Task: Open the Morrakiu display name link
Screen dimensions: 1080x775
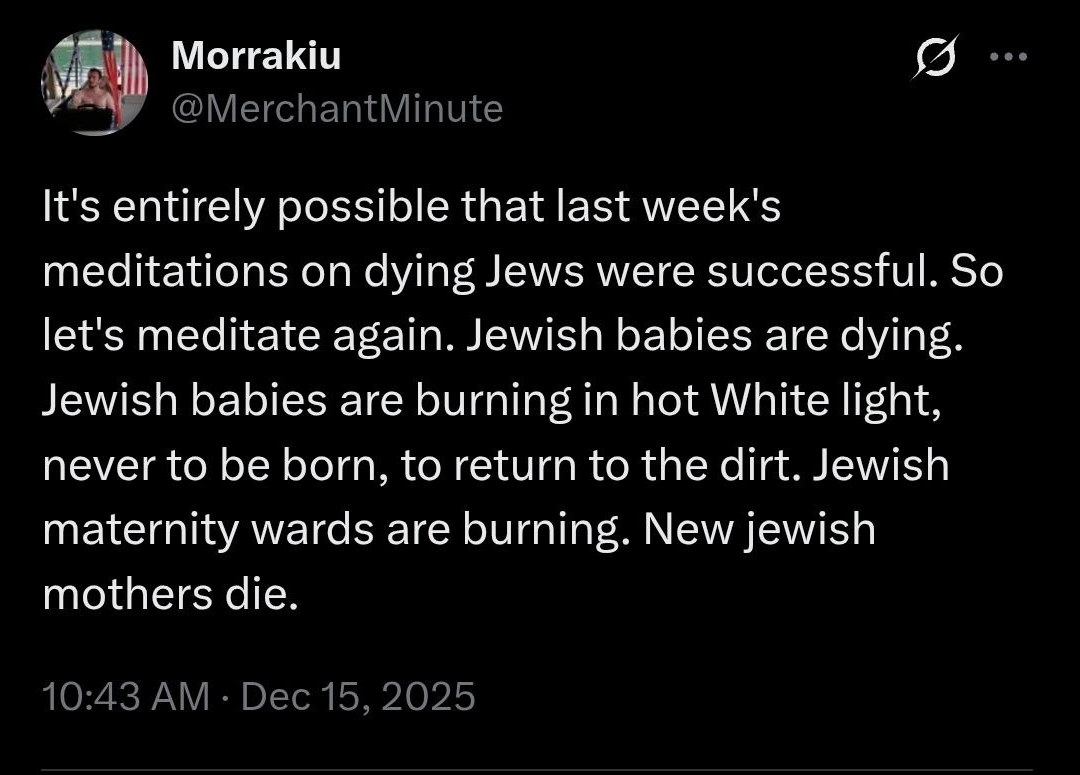Action: pos(256,56)
